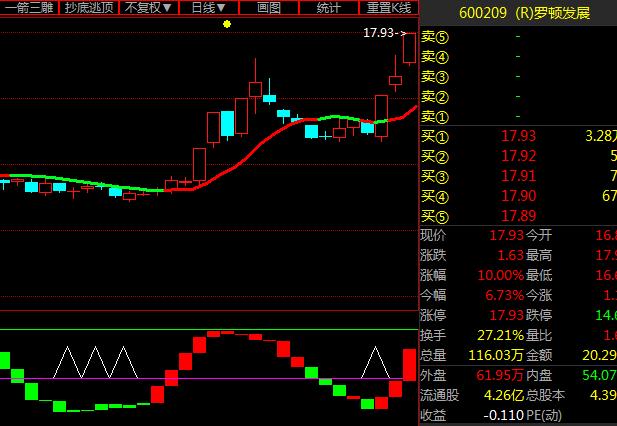617x426 pixels.
Task: Click the 涨幅 value 10.00%
Action: tap(500, 275)
